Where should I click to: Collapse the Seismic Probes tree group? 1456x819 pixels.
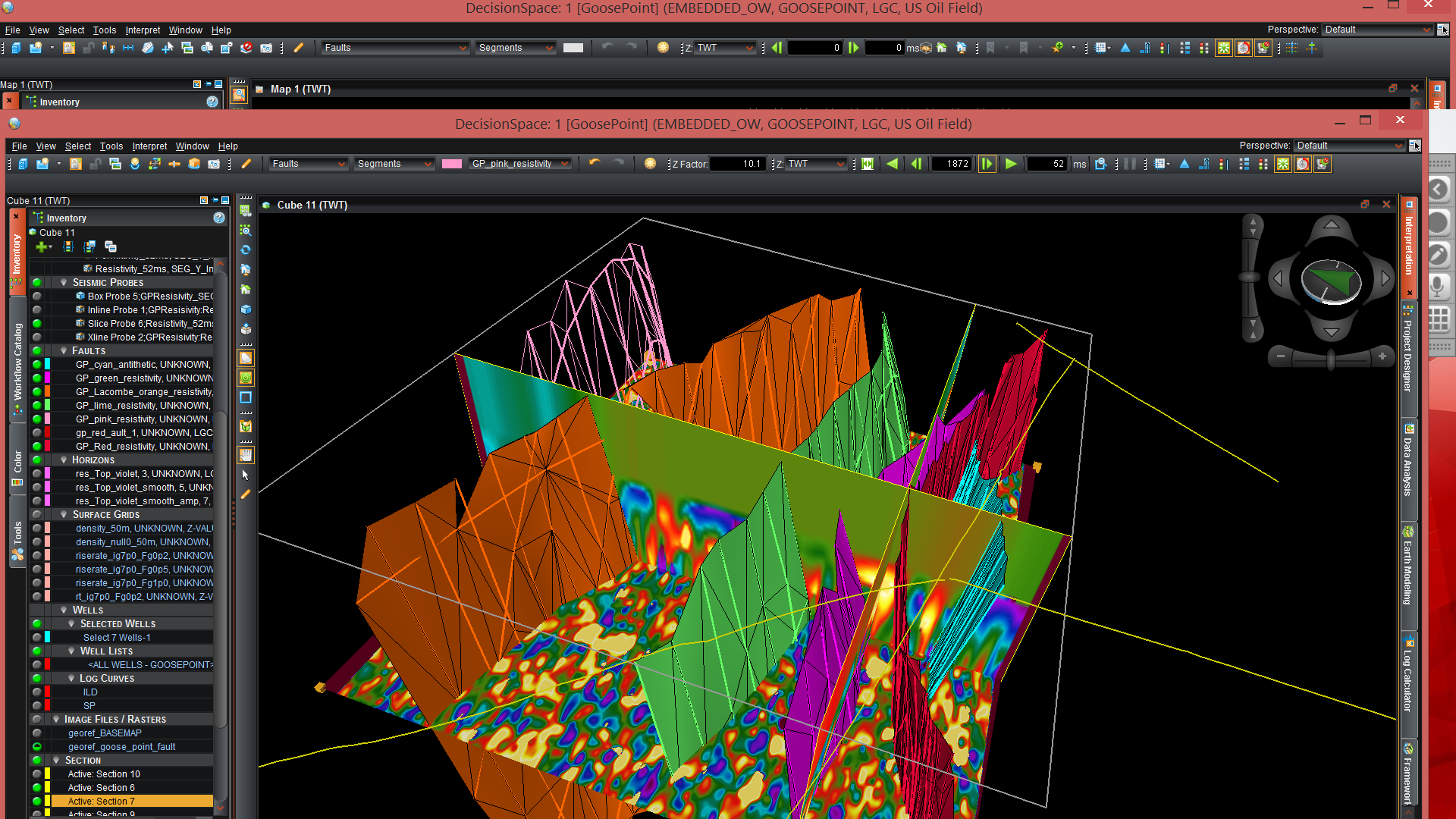[64, 282]
